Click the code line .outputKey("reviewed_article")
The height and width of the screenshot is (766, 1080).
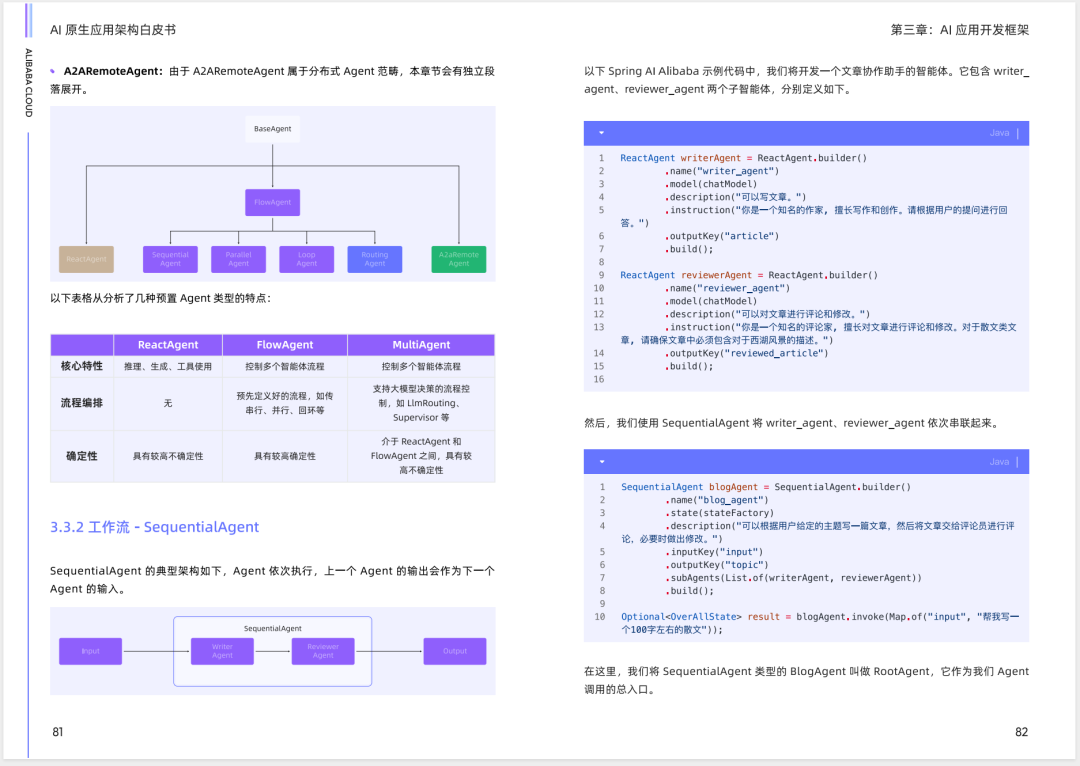[x=747, y=353]
